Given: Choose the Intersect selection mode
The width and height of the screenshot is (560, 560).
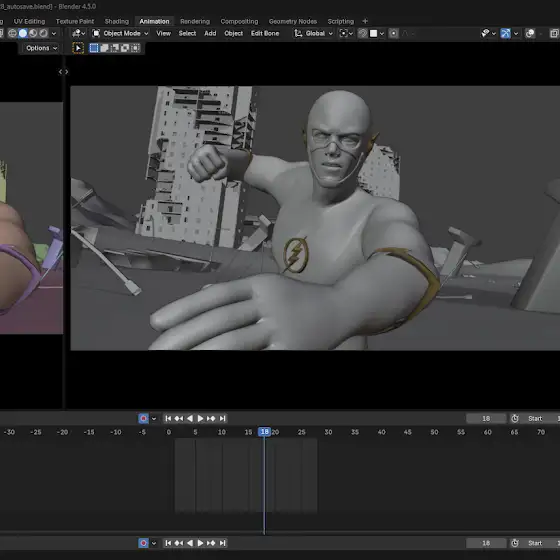Looking at the screenshot, I should (135, 48).
